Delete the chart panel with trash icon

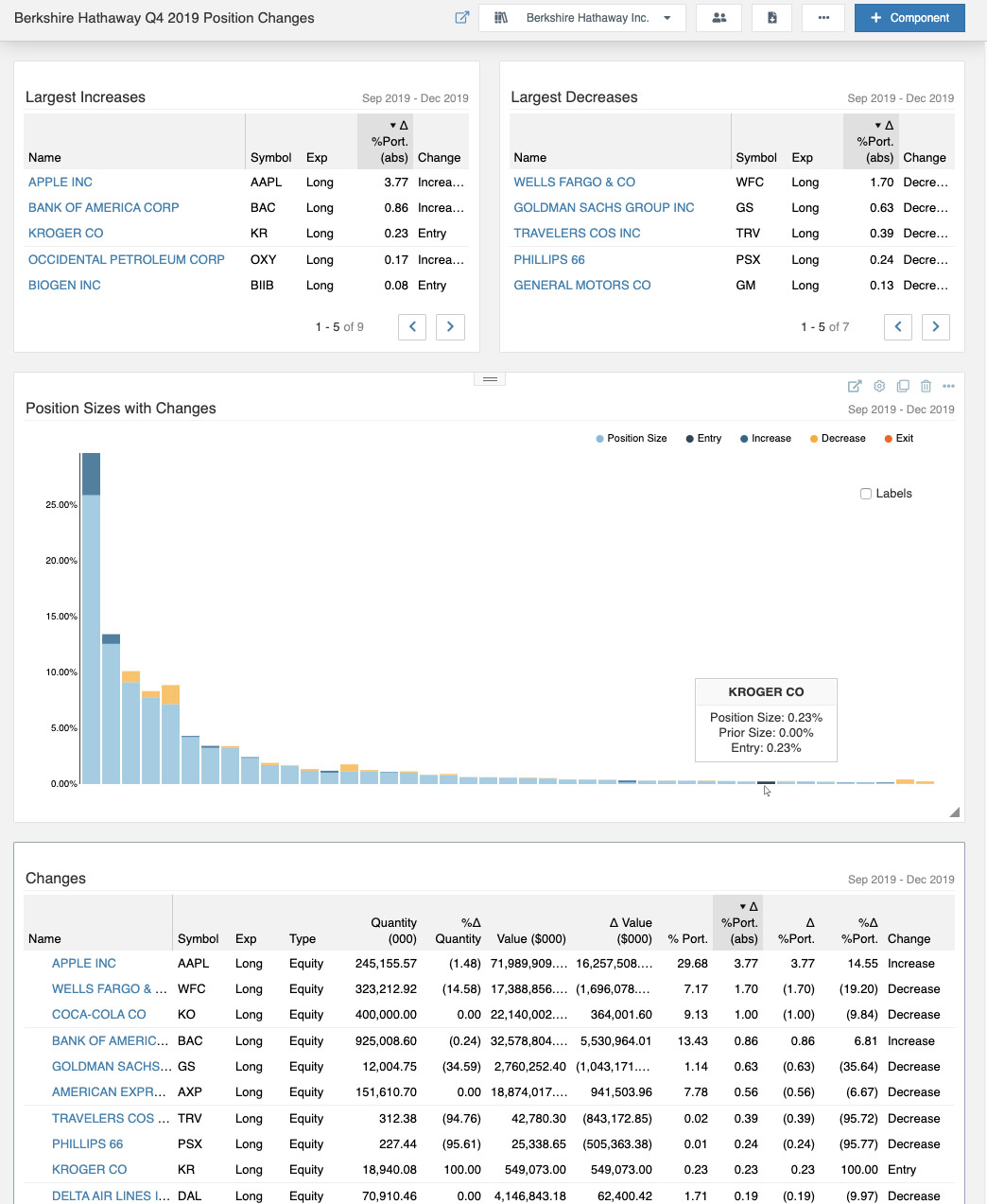tap(926, 386)
